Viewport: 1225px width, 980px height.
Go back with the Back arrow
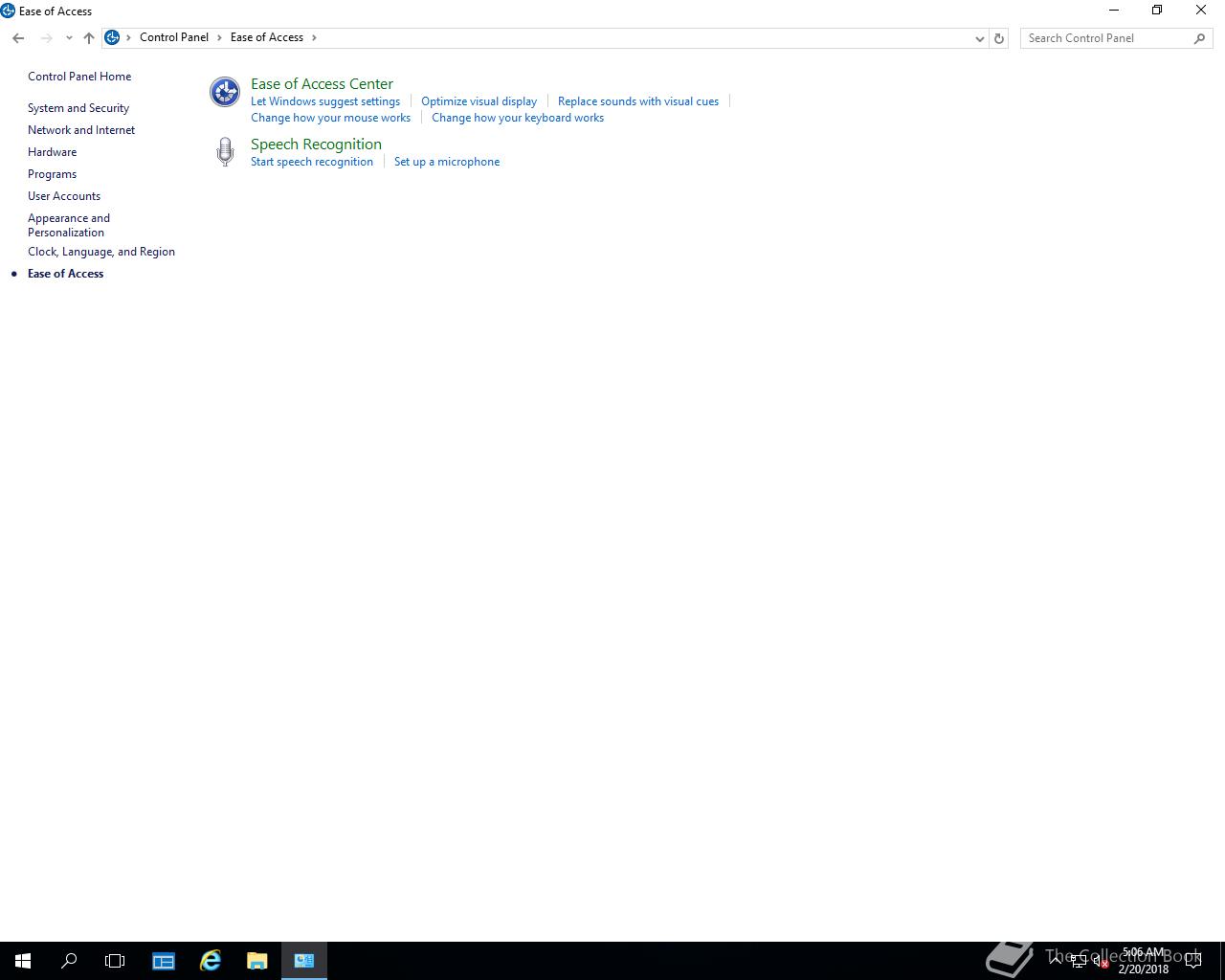pos(18,38)
